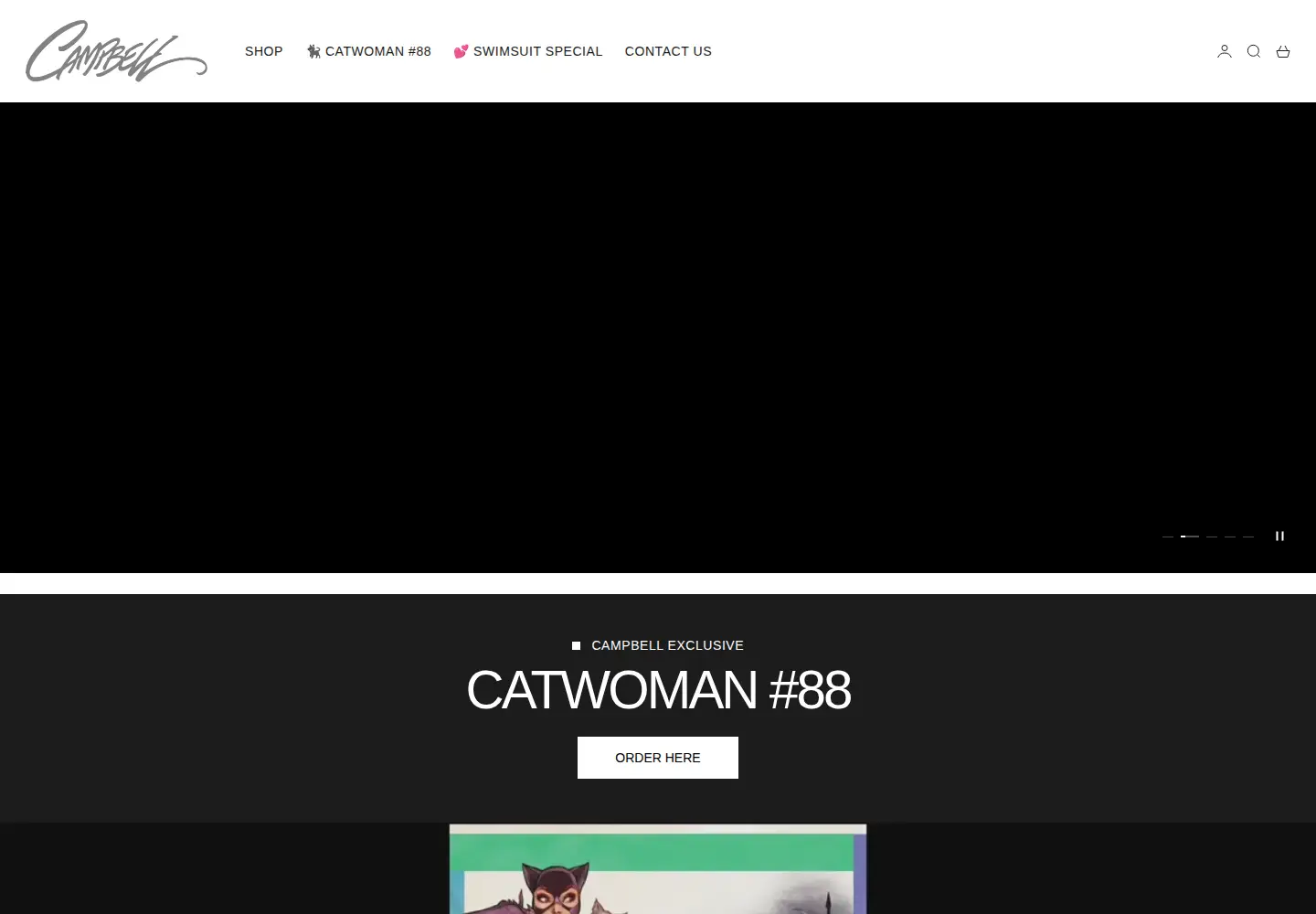Screen dimensions: 1316x914
Task: Pause the slideshow autoplay
Action: (1279, 537)
